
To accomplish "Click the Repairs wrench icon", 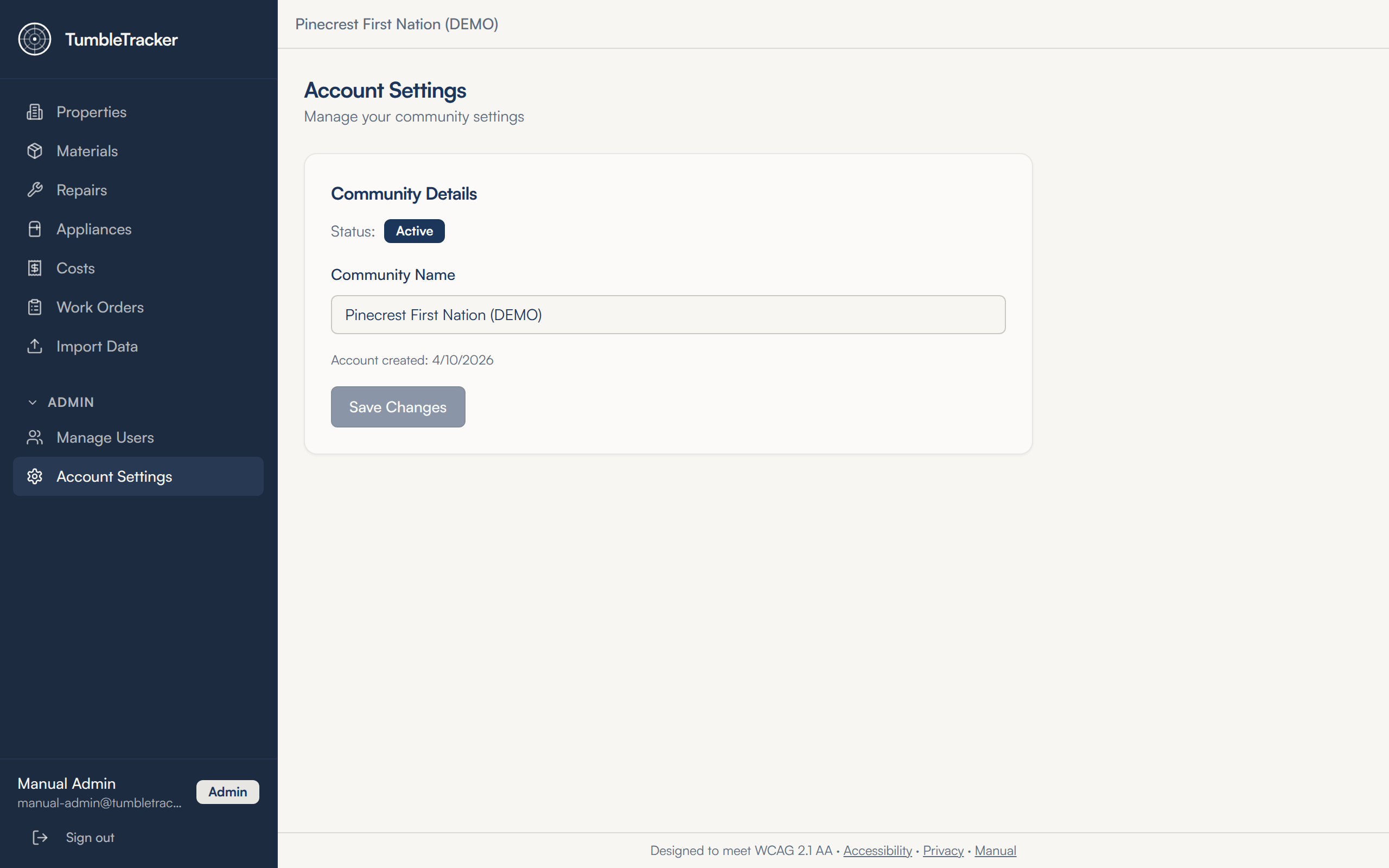I will [x=34, y=190].
